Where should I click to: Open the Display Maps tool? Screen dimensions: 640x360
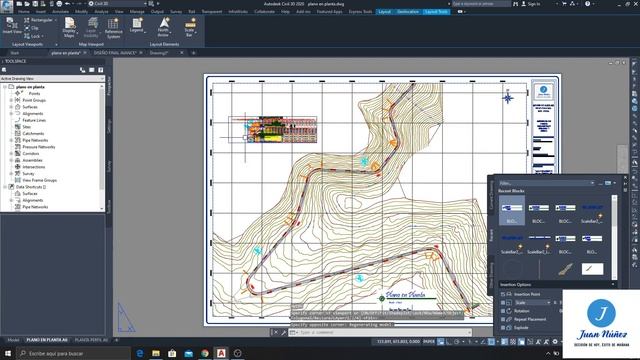tap(69, 28)
